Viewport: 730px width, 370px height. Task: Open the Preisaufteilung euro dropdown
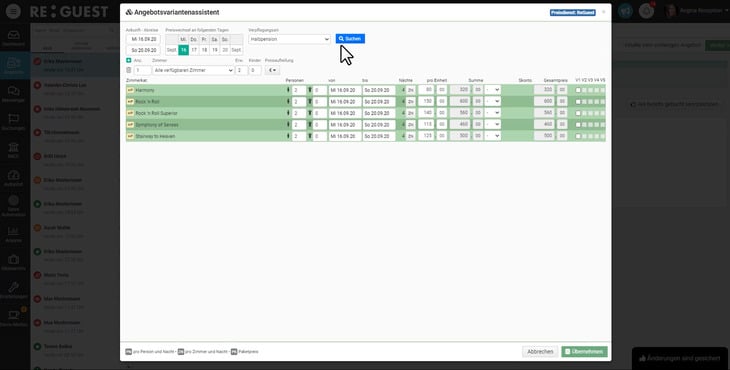(x=272, y=70)
